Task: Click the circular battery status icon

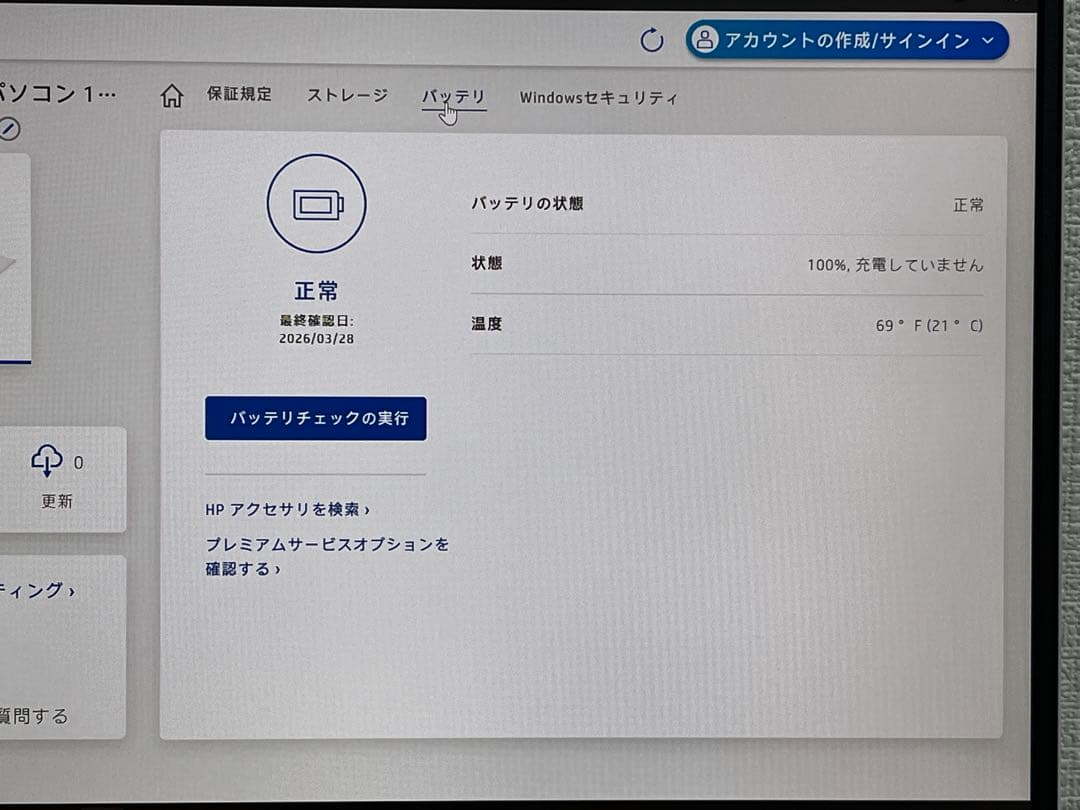Action: coord(316,203)
